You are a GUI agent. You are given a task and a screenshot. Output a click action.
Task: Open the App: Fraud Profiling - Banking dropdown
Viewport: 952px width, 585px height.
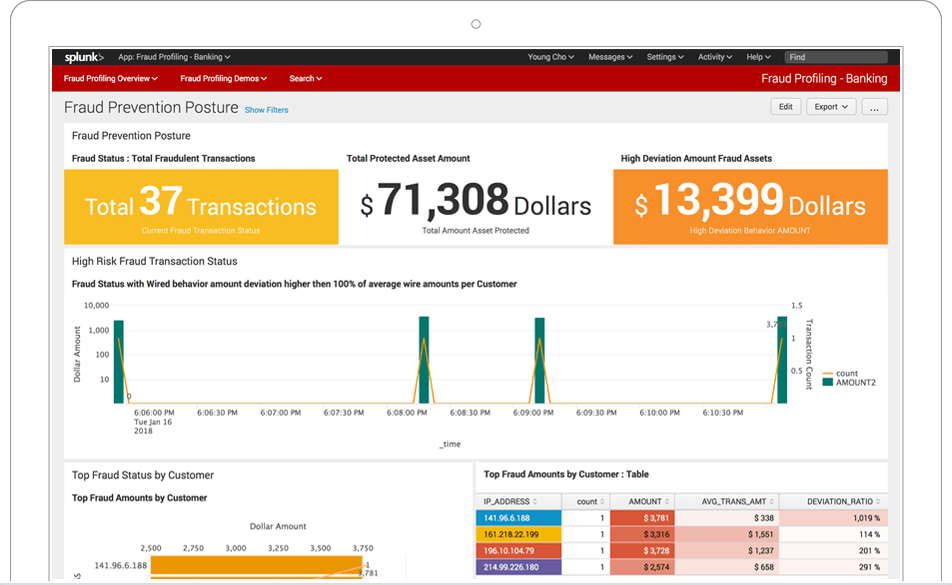pos(174,57)
